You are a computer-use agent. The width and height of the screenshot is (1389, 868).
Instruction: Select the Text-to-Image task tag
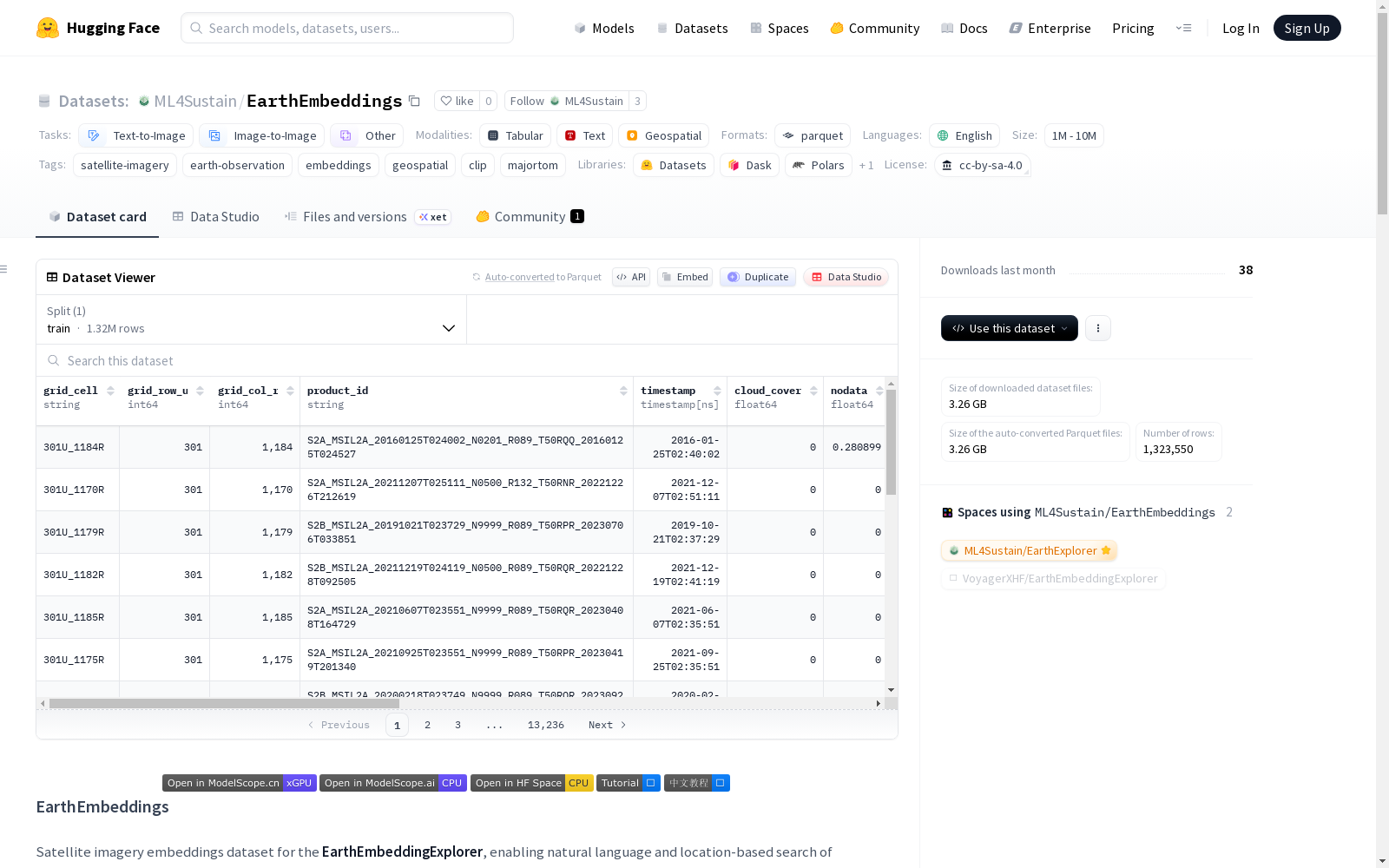click(x=135, y=135)
